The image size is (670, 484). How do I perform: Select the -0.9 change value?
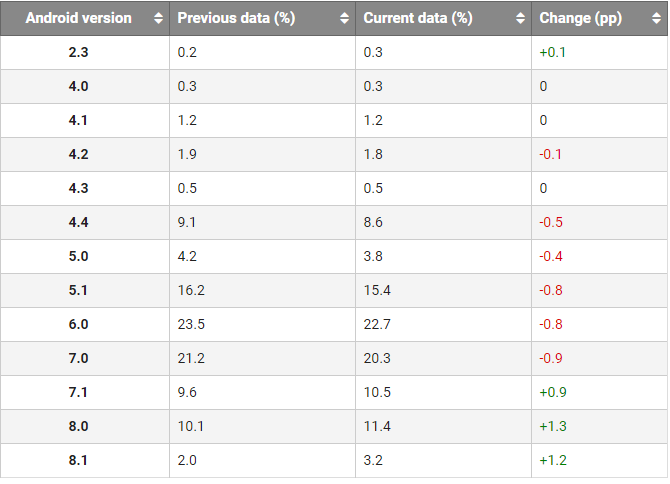pyautogui.click(x=551, y=358)
